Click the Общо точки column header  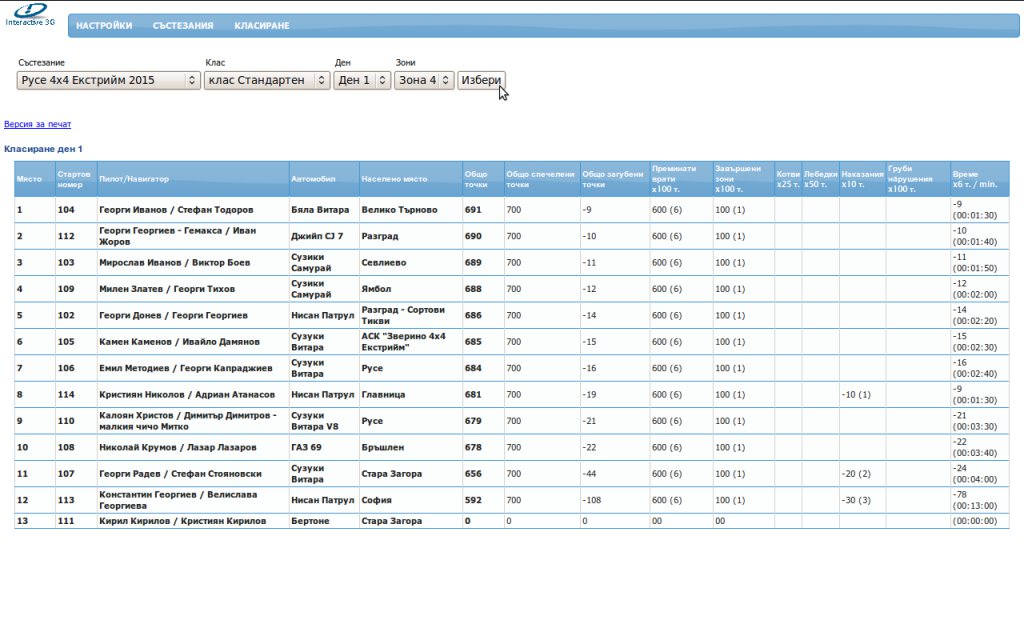(x=477, y=179)
